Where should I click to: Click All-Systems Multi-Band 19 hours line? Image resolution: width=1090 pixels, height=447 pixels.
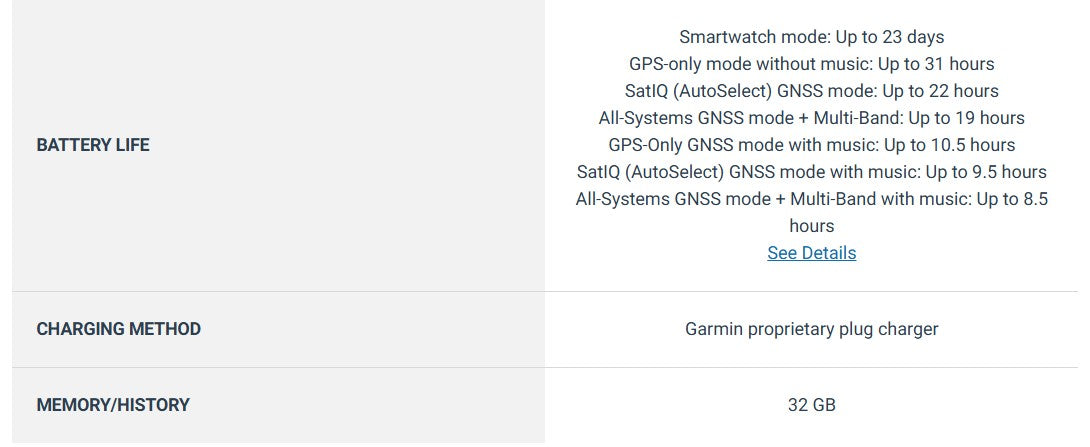coord(811,118)
